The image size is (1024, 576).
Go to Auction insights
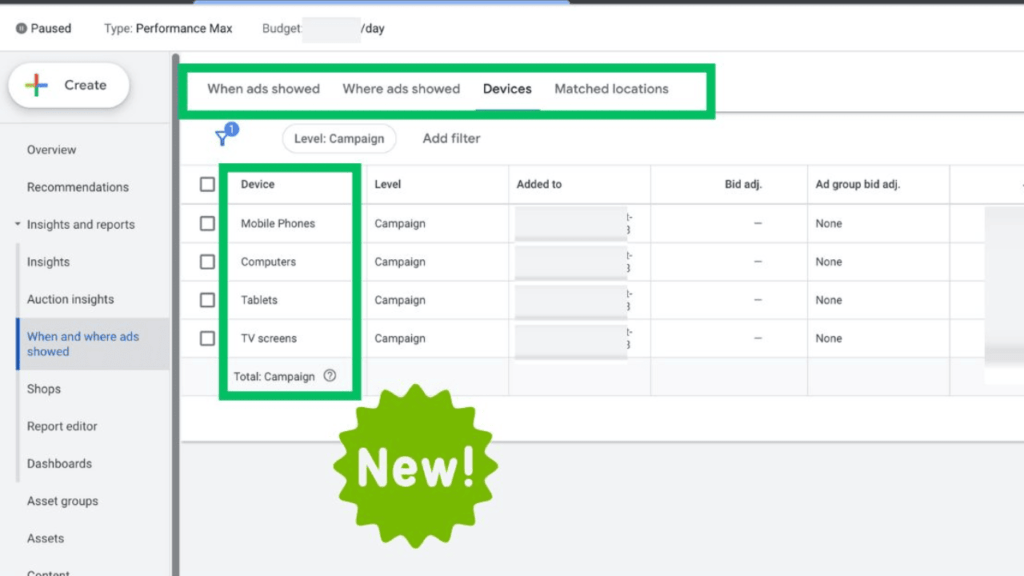(x=70, y=299)
